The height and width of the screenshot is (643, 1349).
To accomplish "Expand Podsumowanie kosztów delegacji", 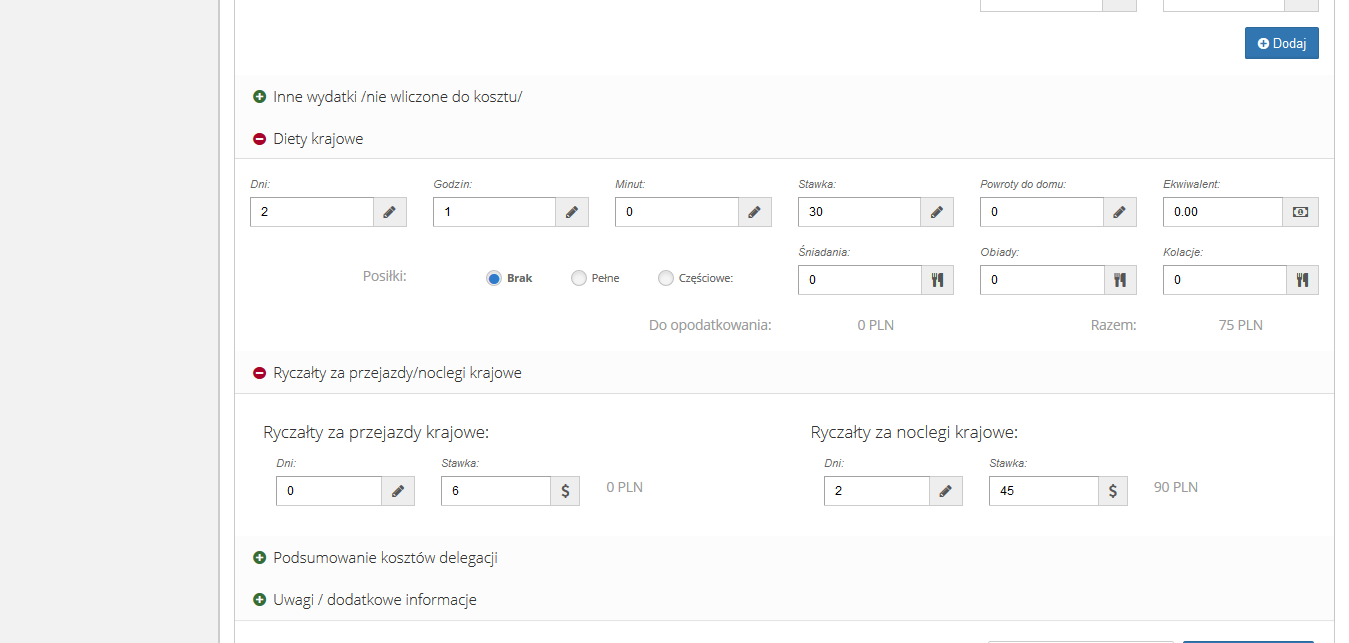I will coord(260,558).
